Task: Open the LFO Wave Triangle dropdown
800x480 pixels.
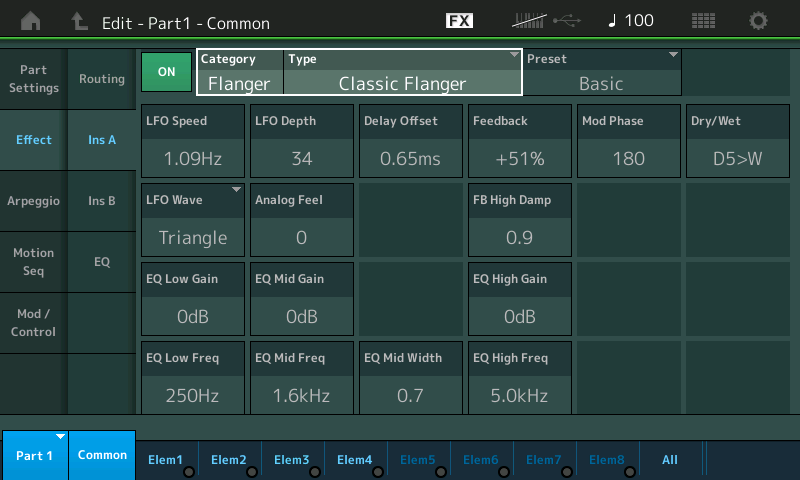Action: pyautogui.click(x=193, y=220)
